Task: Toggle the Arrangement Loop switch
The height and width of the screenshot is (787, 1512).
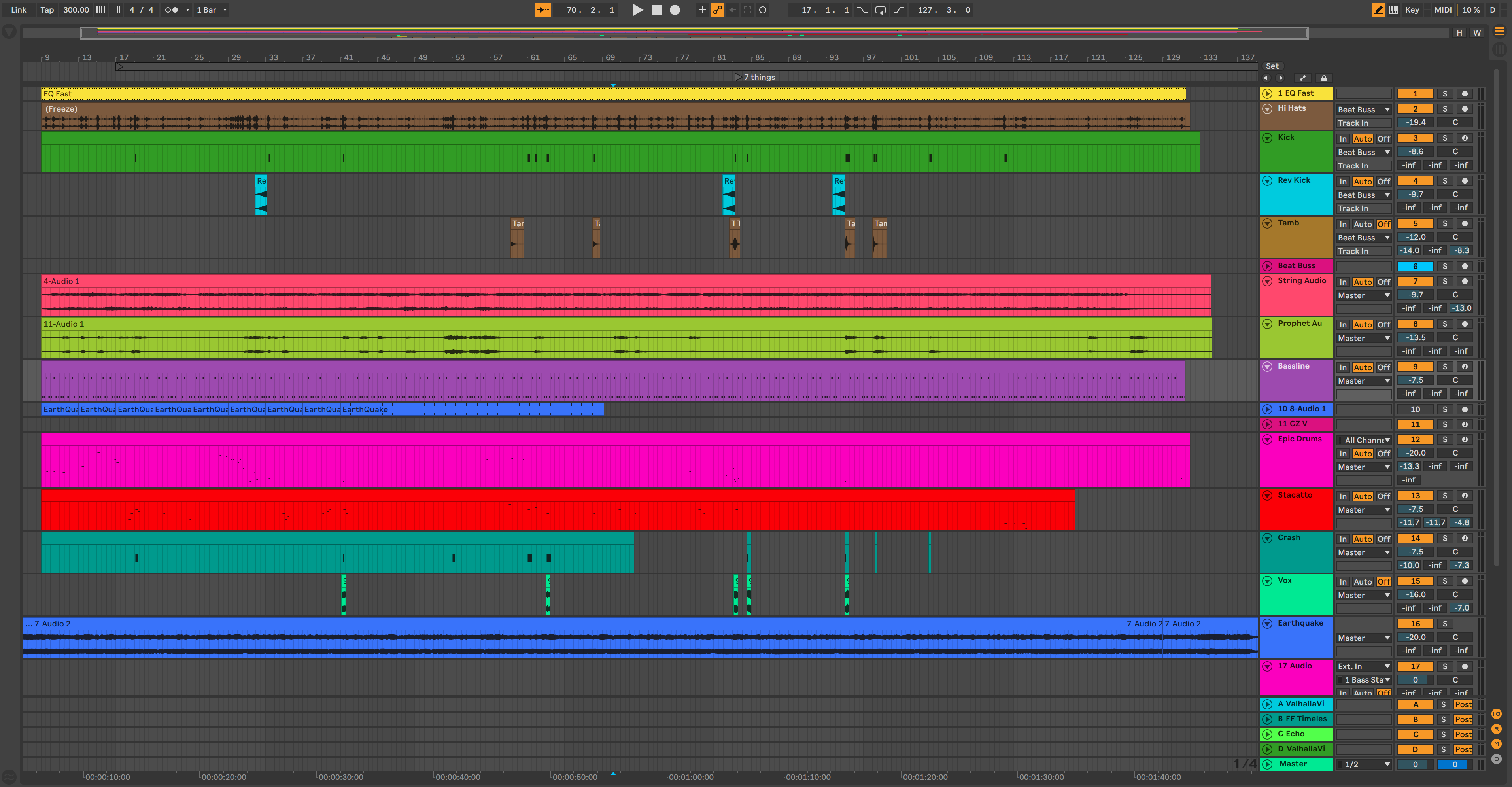Action: click(x=880, y=10)
